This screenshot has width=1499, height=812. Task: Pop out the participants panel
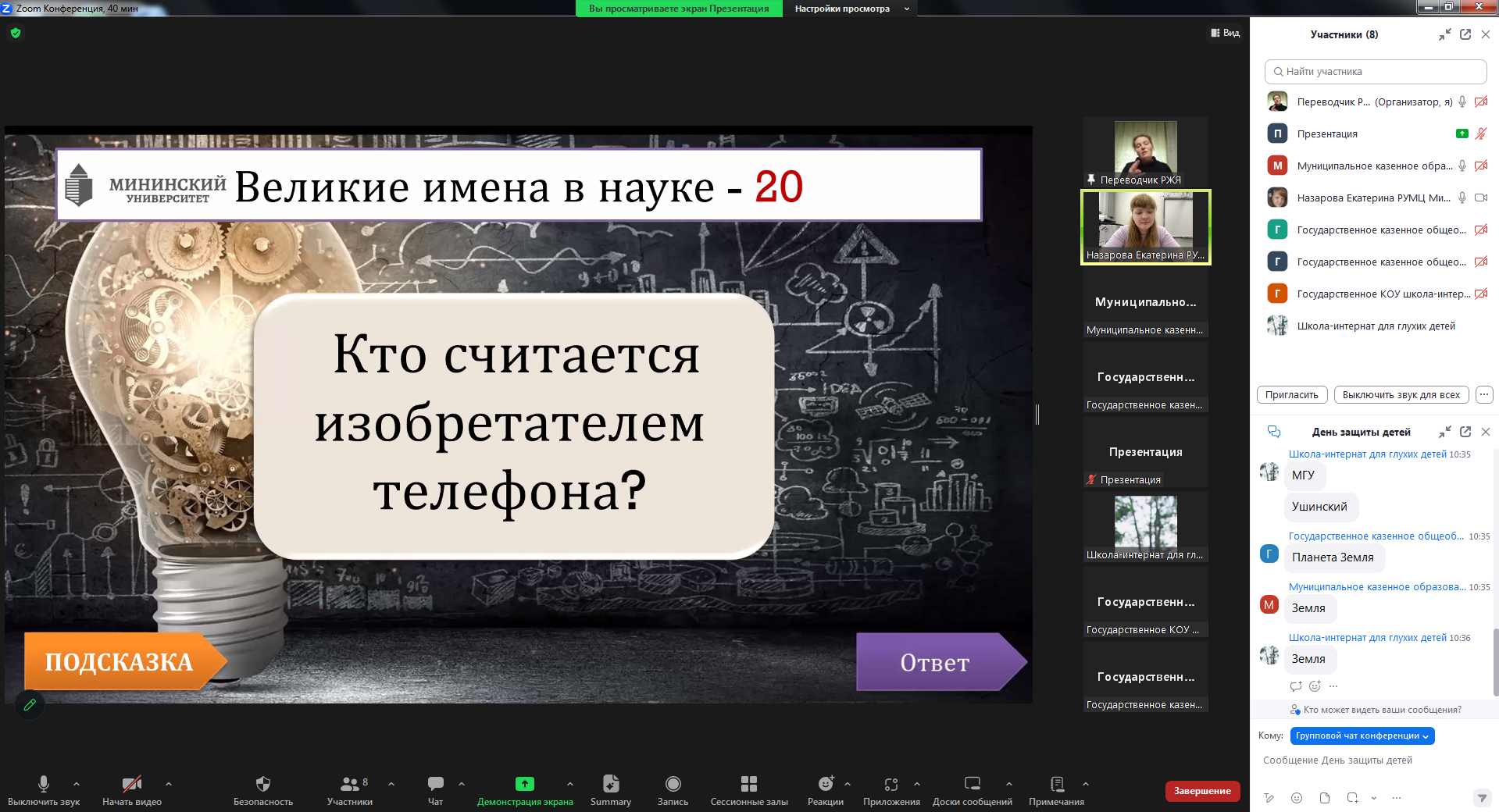1465,34
